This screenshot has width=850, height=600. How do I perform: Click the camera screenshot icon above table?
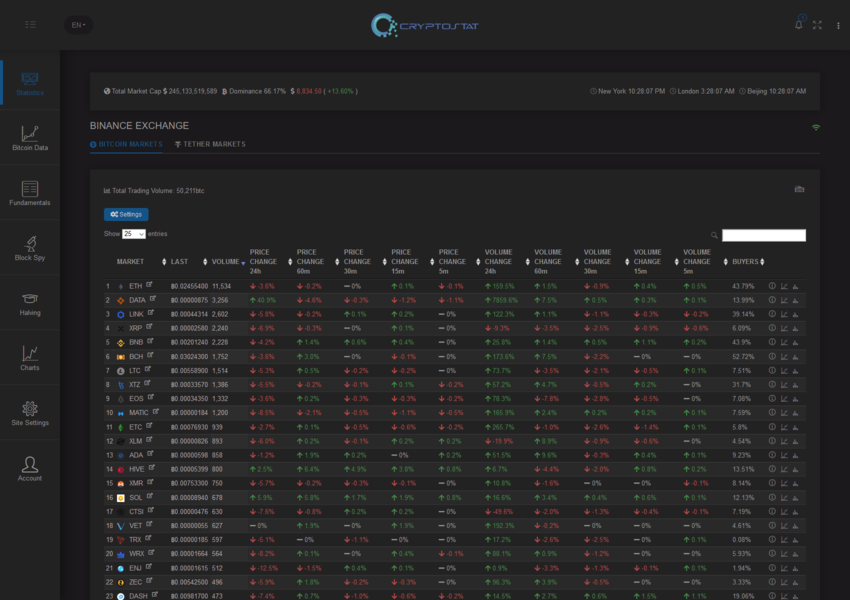click(x=800, y=189)
